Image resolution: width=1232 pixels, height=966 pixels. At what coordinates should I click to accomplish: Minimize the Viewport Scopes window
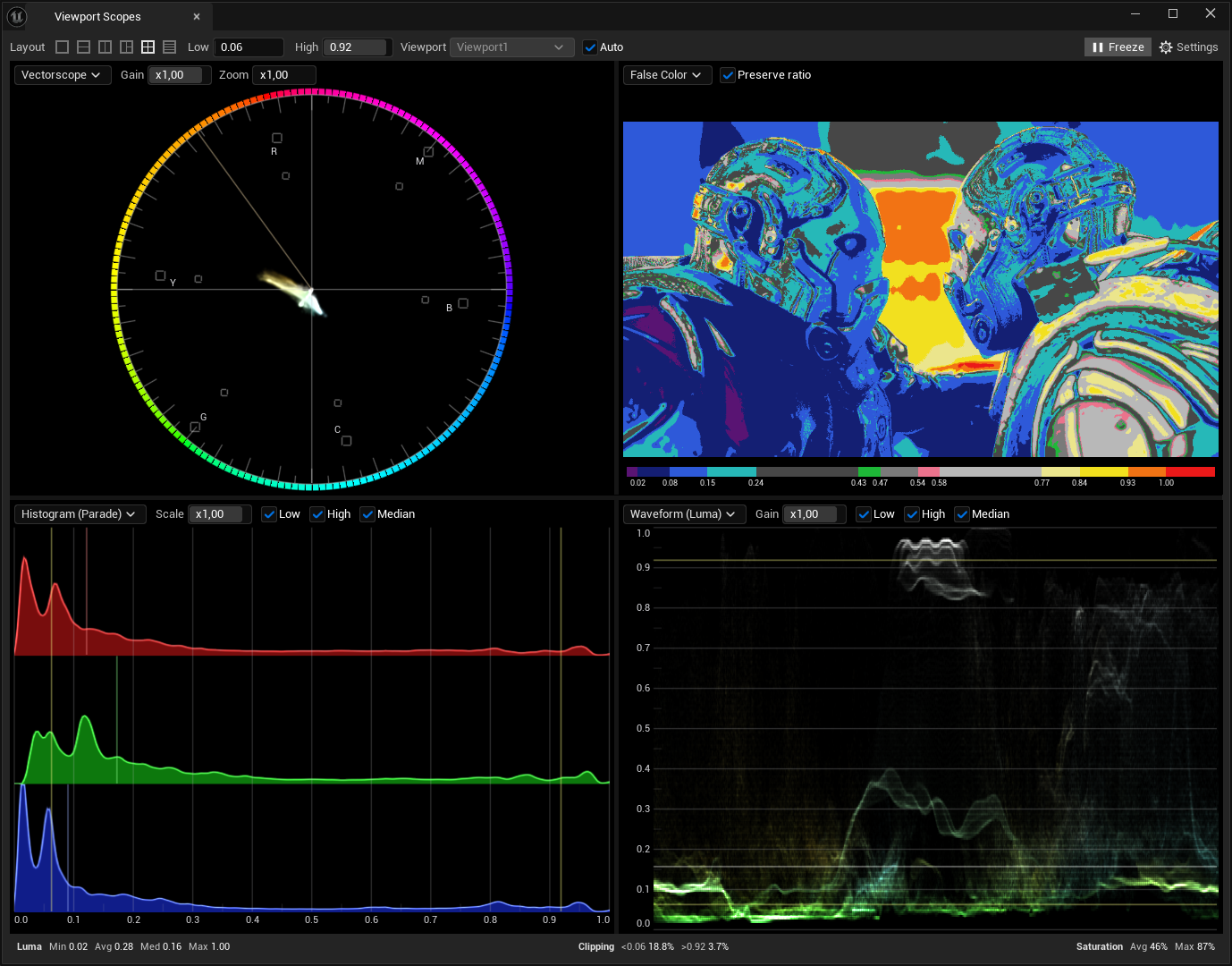1135,13
